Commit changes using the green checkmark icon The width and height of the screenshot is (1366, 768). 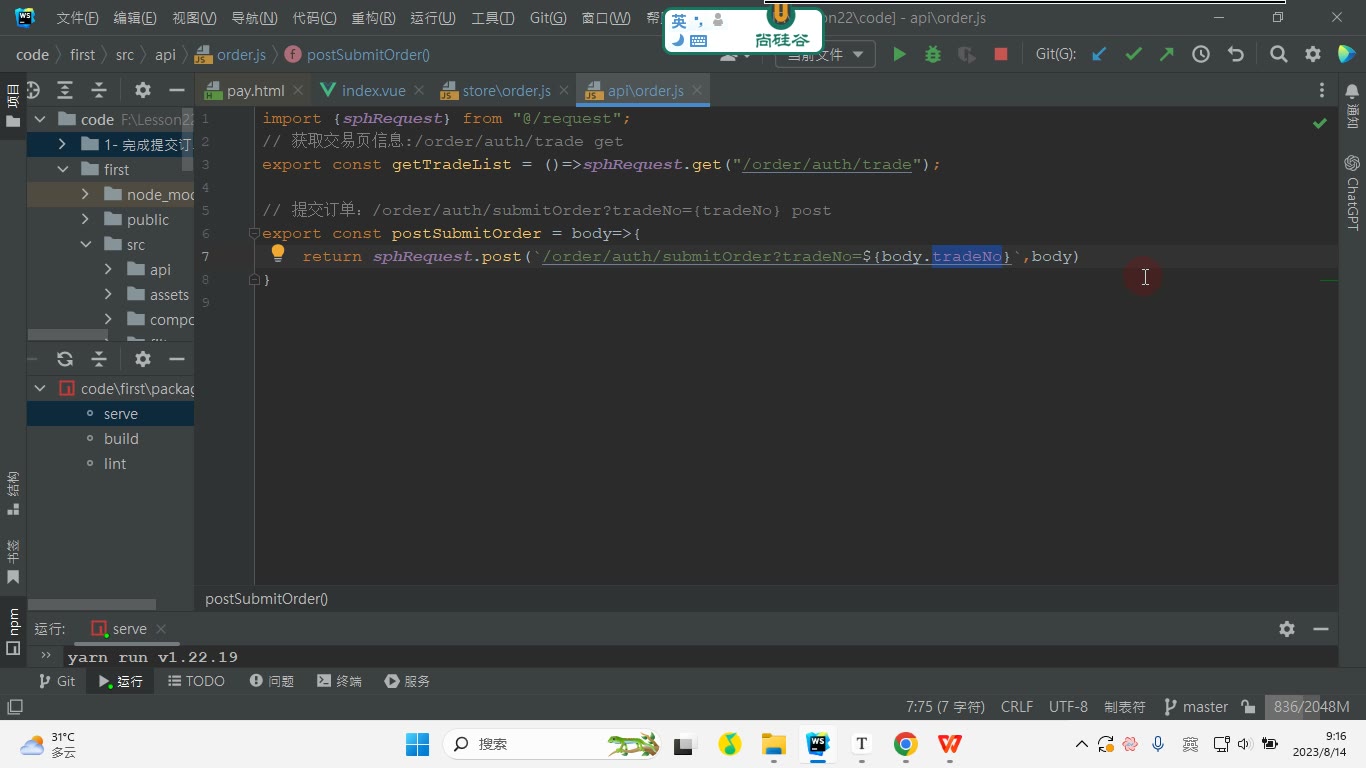(x=1133, y=55)
